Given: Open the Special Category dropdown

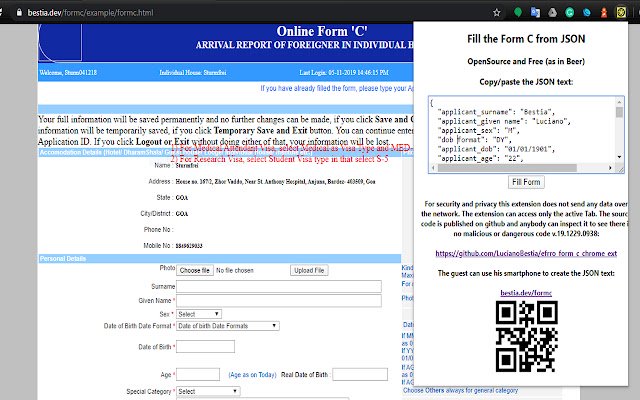Looking at the screenshot, I should pos(208,391).
